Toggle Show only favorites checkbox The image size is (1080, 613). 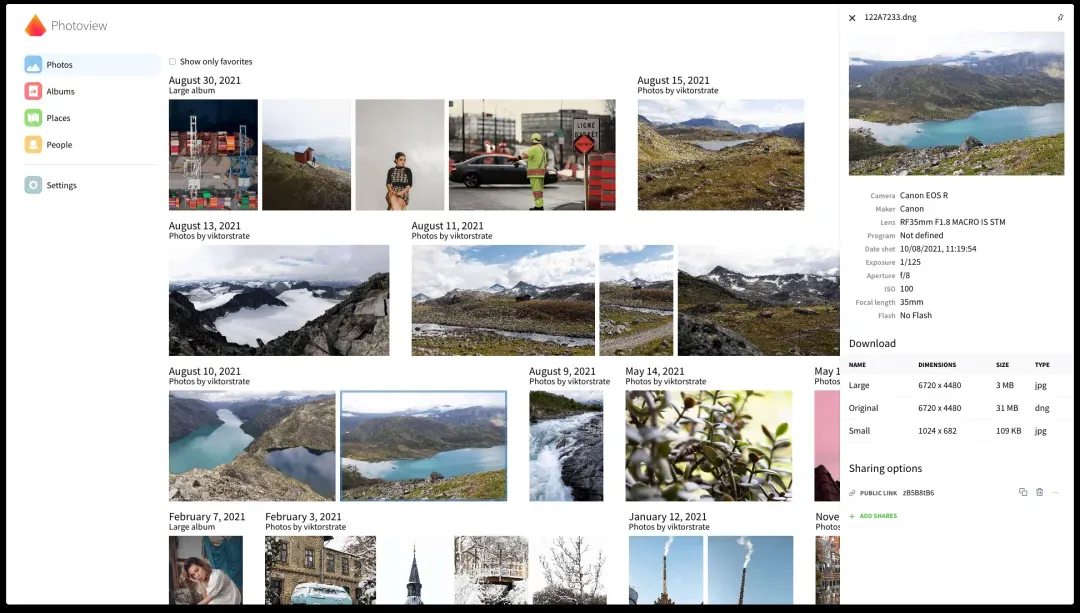pyautogui.click(x=172, y=61)
